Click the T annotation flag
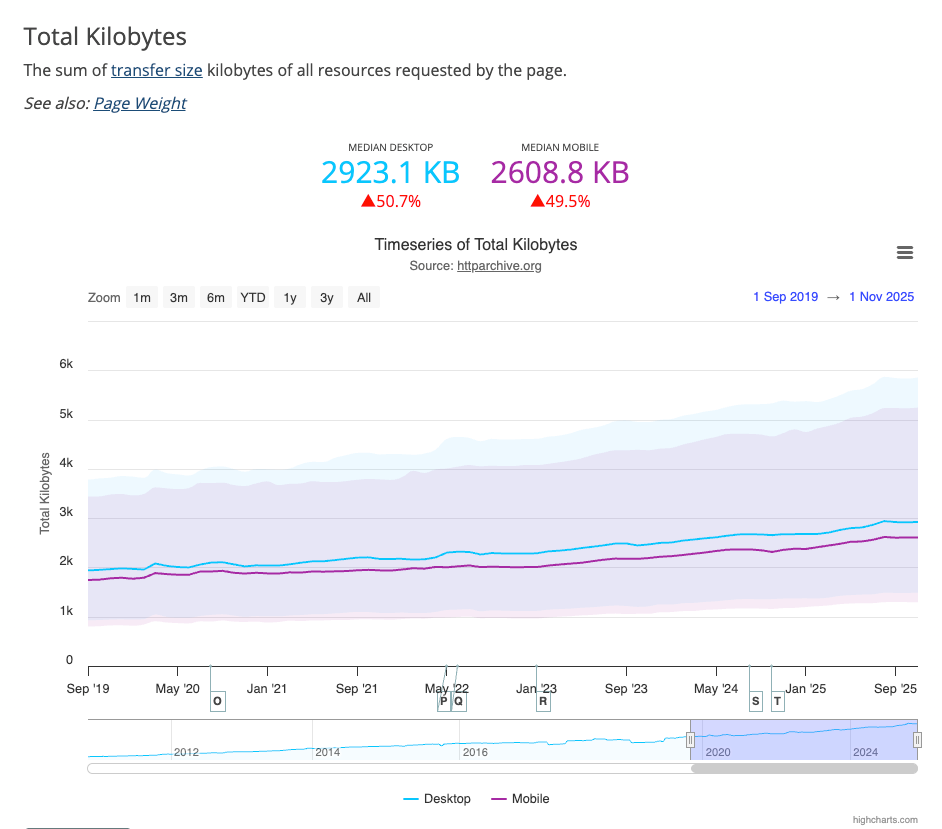Viewport: 942px width, 829px height. (777, 701)
